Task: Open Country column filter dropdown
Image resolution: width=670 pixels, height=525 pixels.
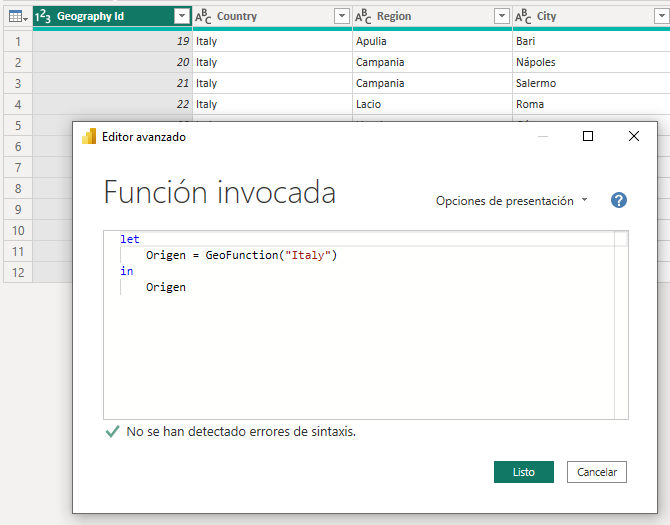Action: coord(342,16)
